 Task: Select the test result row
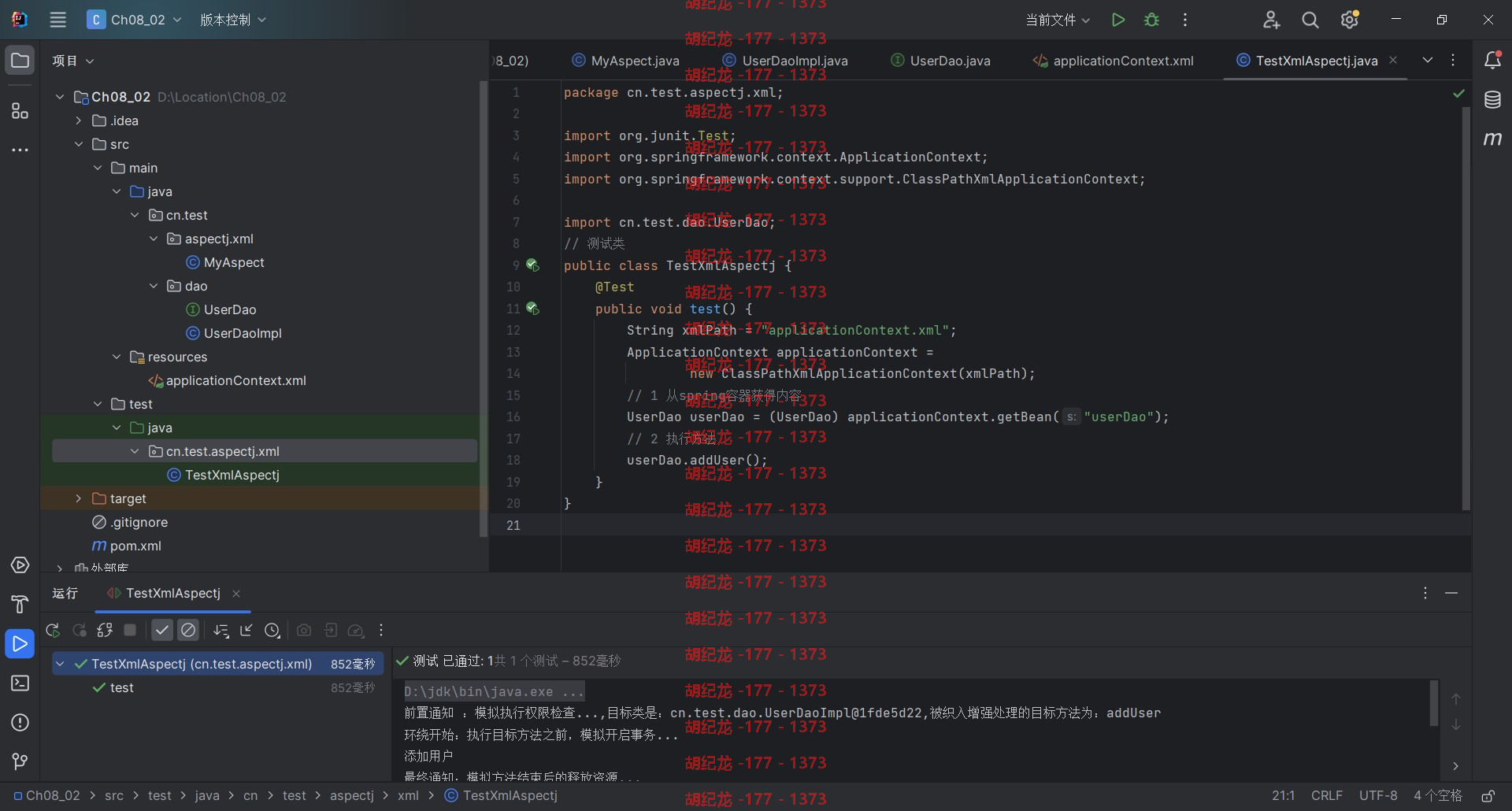coord(218,687)
